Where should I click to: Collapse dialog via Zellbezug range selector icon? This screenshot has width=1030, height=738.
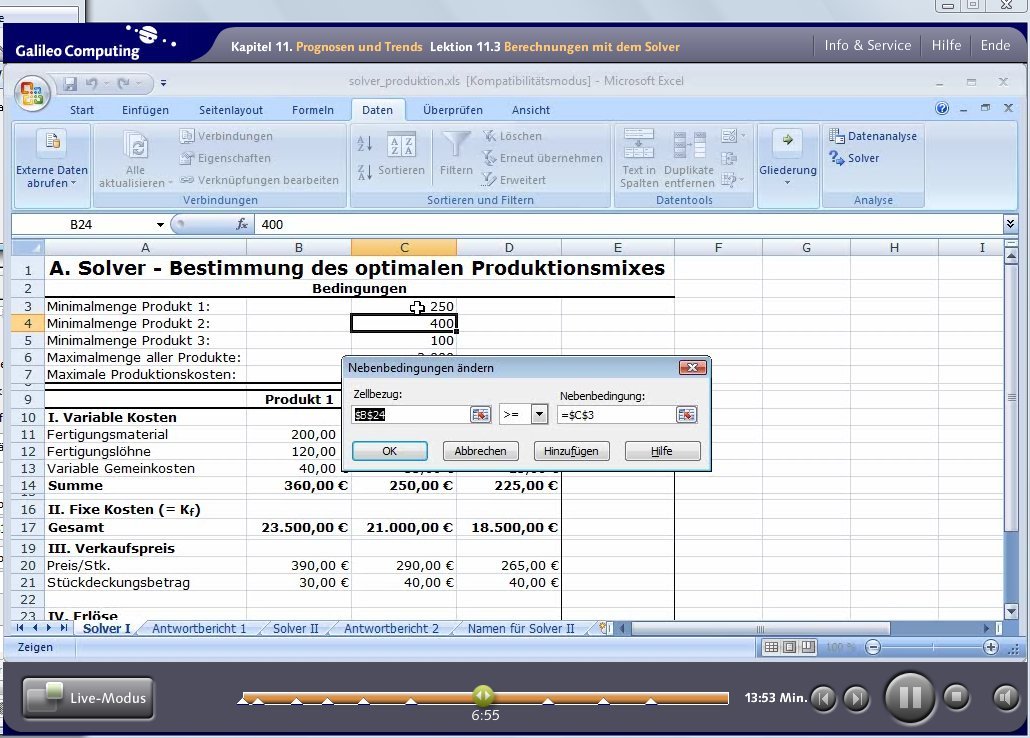[x=481, y=415]
